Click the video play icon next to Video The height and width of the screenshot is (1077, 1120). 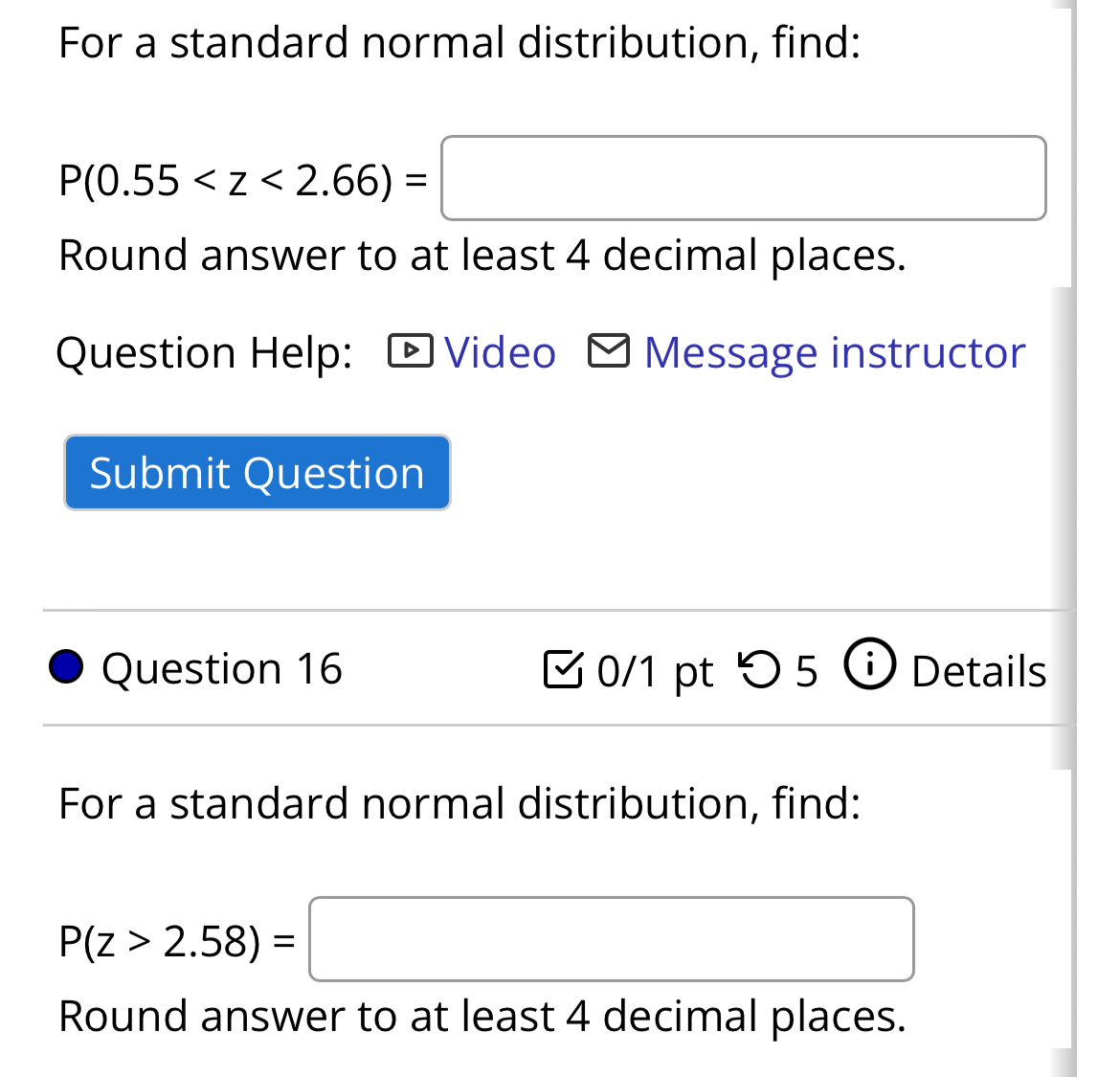coord(411,351)
